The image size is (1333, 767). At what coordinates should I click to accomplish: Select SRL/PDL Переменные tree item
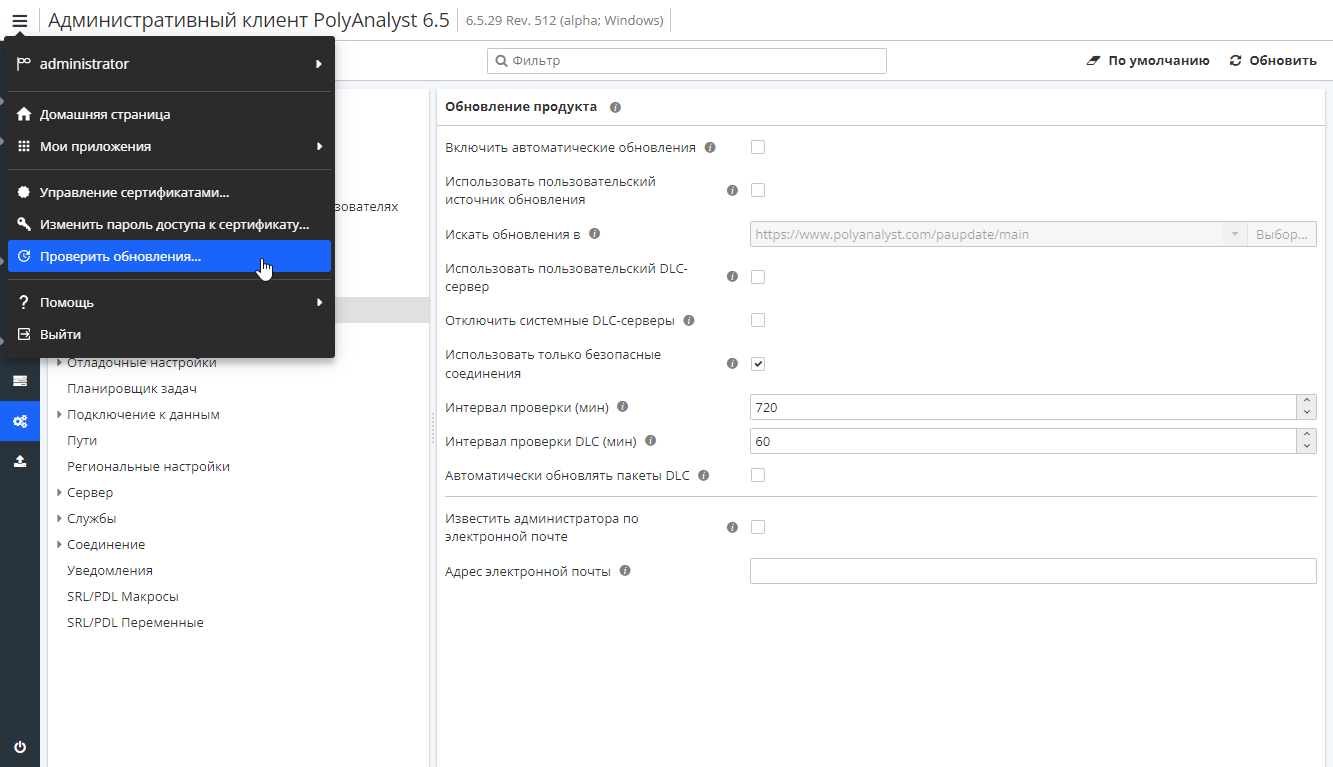click(x=135, y=622)
